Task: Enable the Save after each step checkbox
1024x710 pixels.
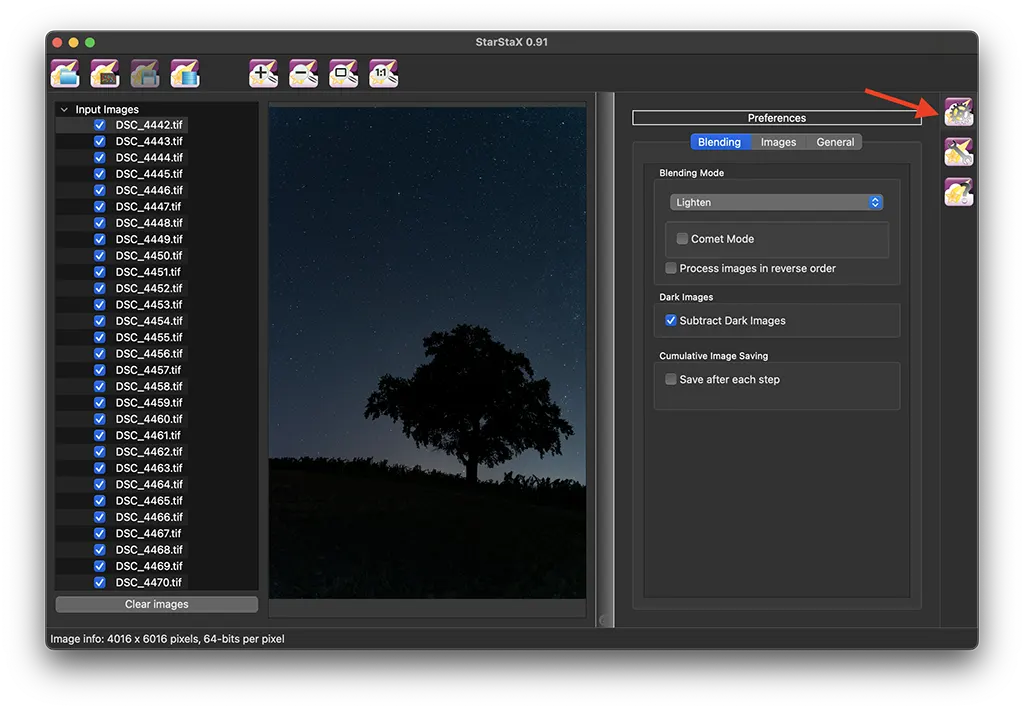Action: pyautogui.click(x=671, y=380)
